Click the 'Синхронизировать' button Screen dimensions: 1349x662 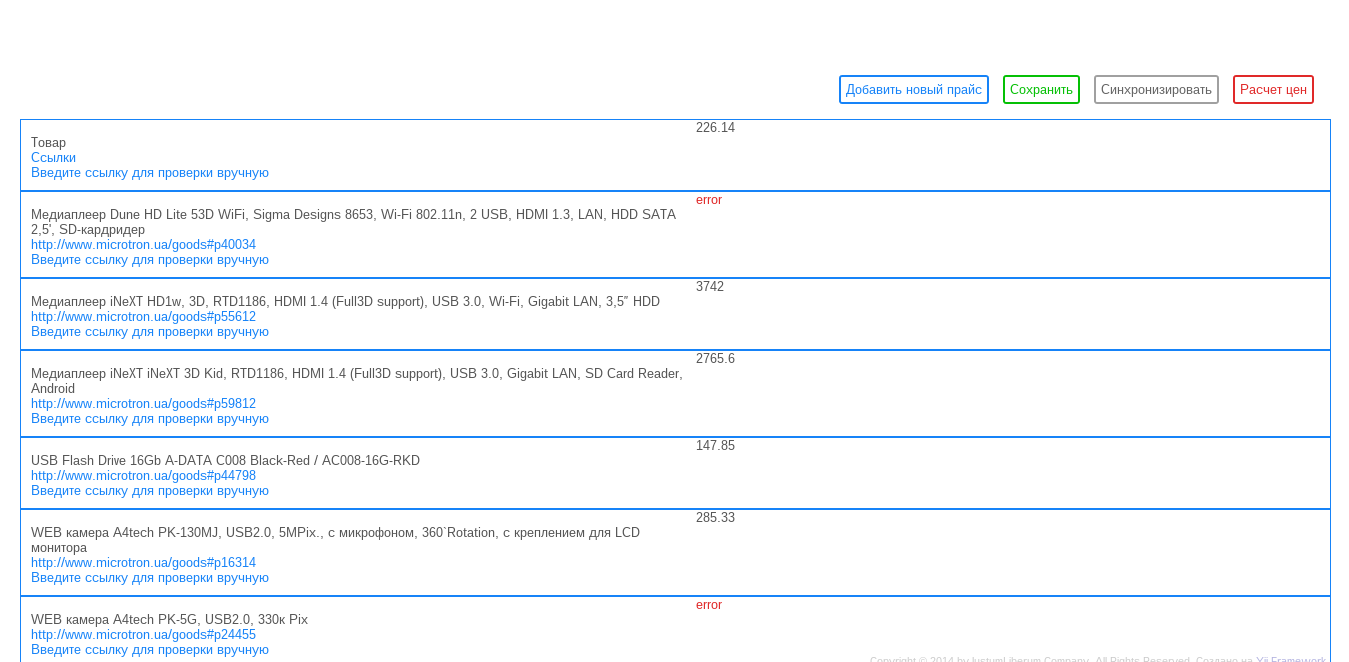tap(1156, 89)
